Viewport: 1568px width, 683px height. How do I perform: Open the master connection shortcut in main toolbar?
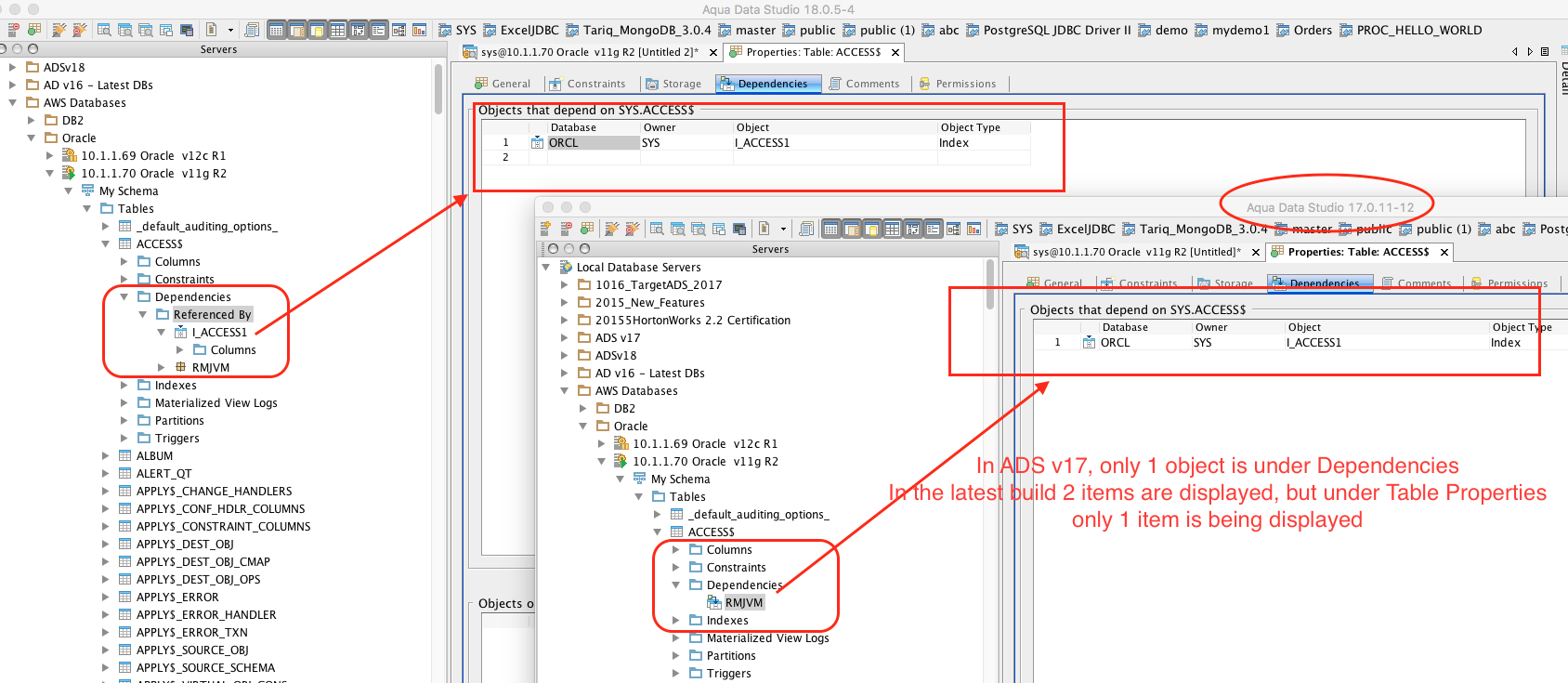[747, 31]
